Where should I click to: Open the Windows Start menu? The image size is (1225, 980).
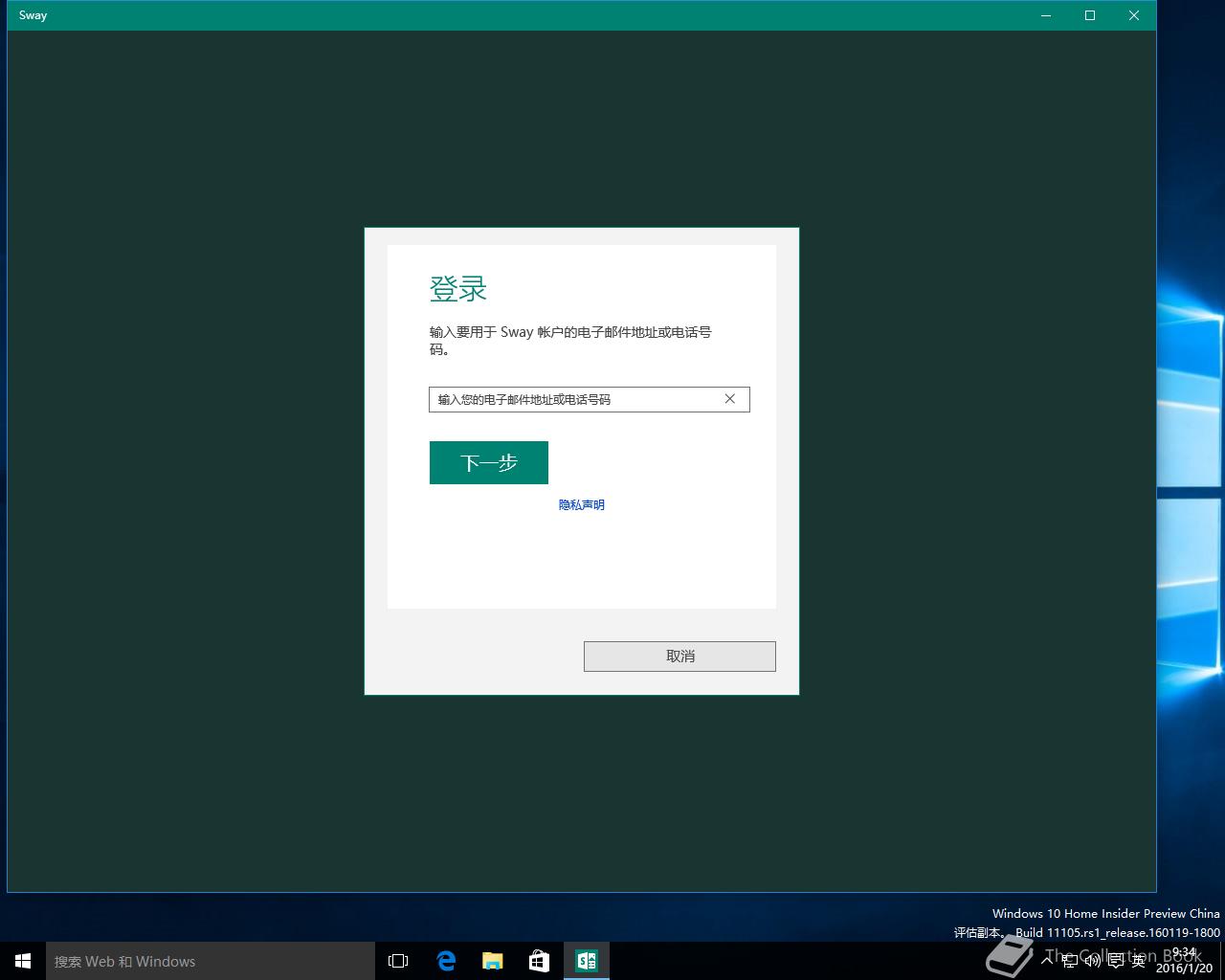click(x=23, y=961)
